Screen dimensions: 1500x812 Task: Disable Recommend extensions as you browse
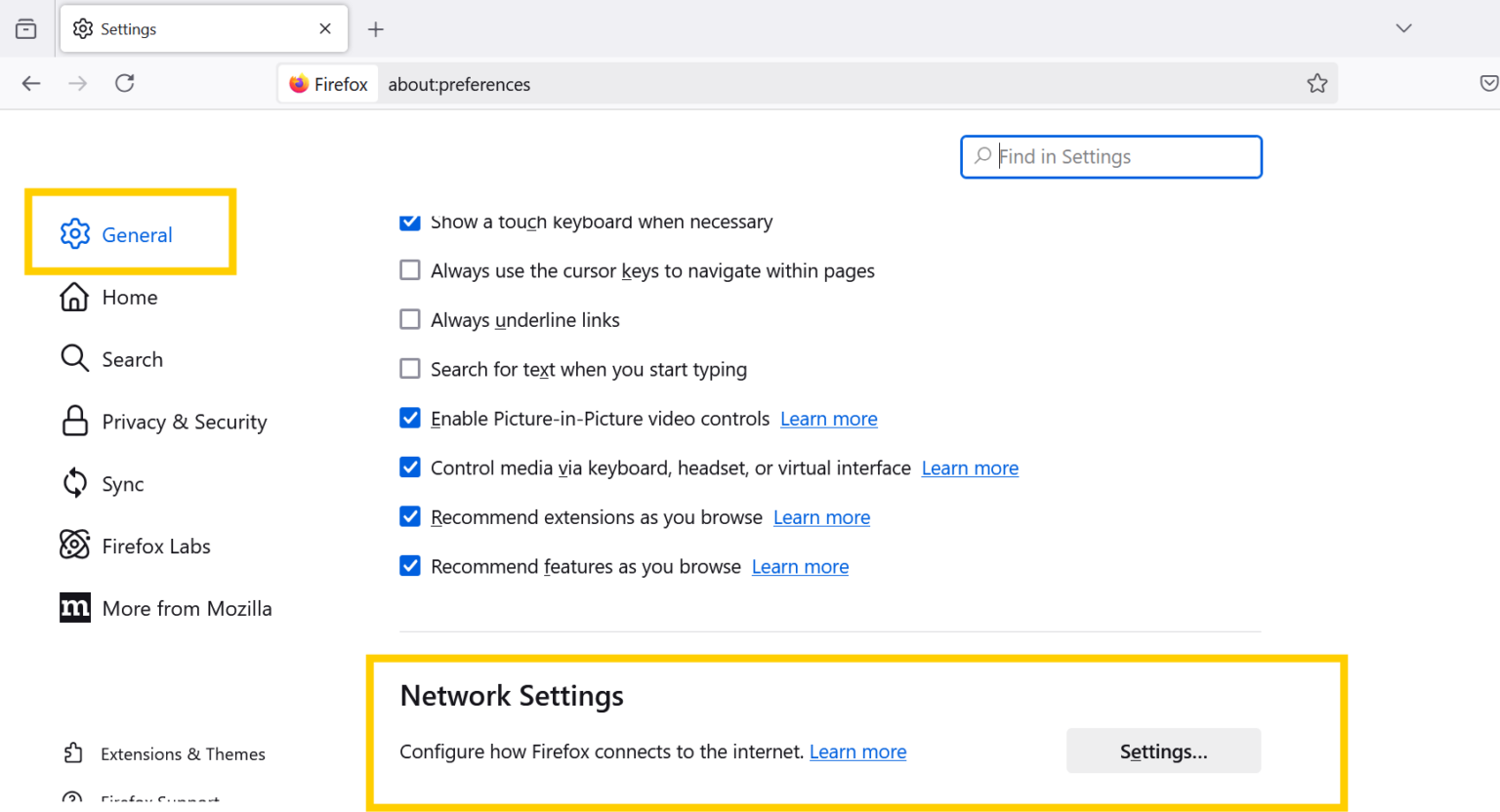[409, 516]
